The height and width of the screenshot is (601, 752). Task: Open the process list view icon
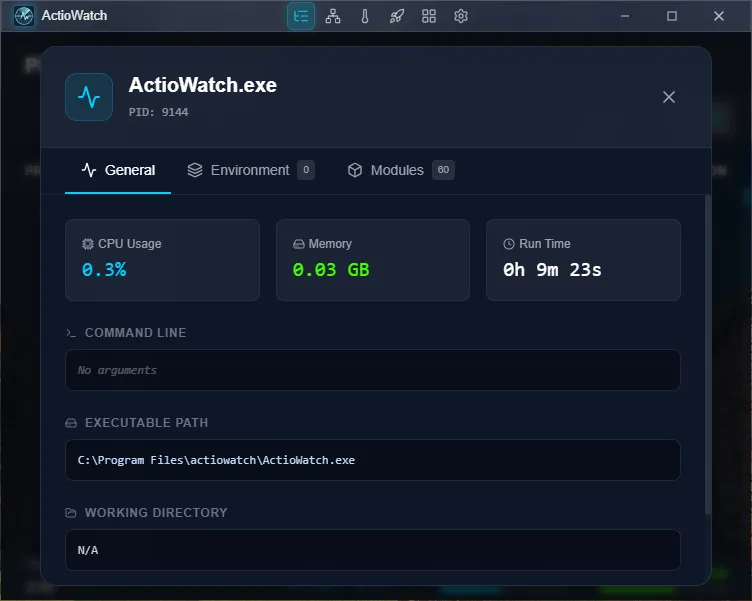coord(301,16)
